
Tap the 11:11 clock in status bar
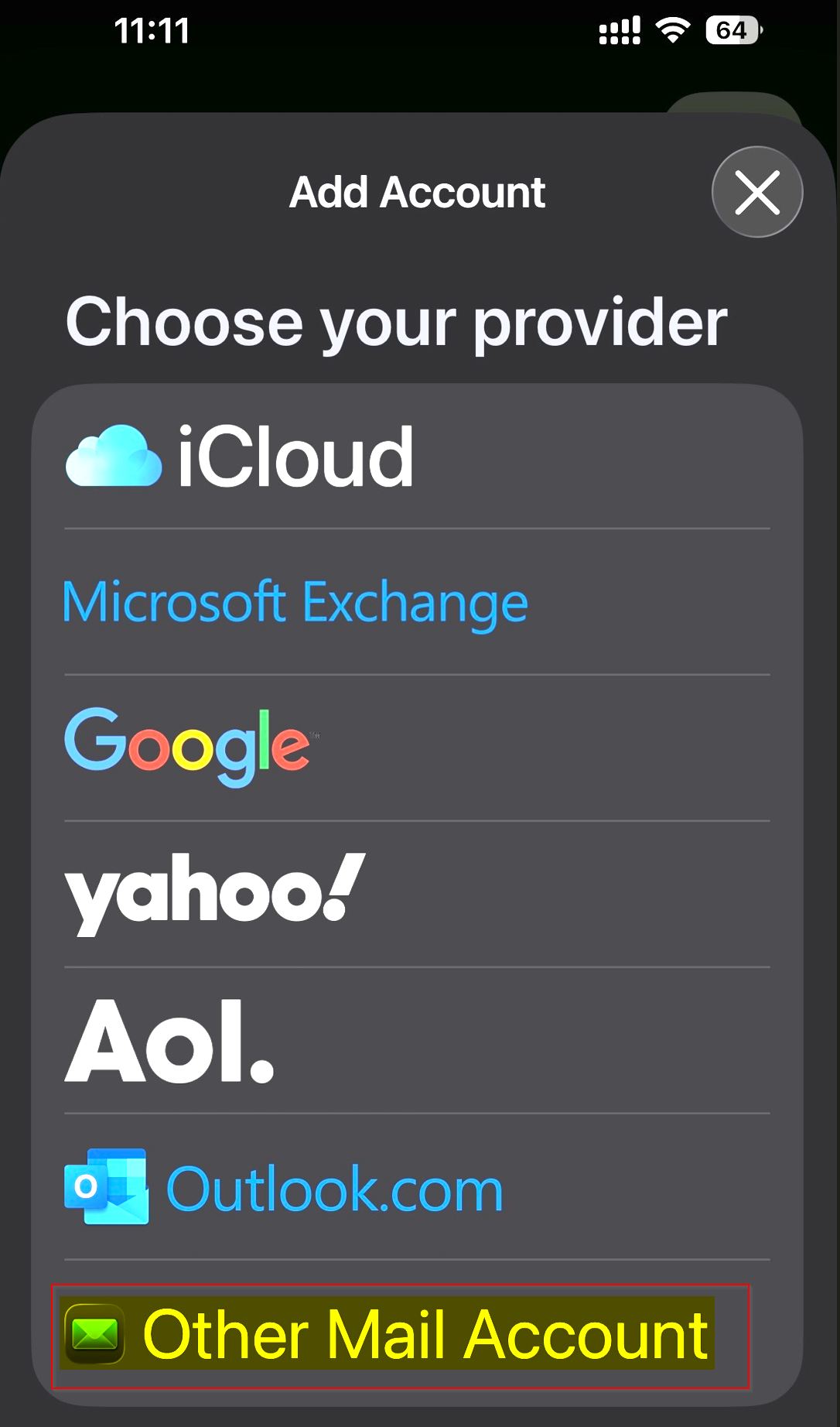pos(152,31)
